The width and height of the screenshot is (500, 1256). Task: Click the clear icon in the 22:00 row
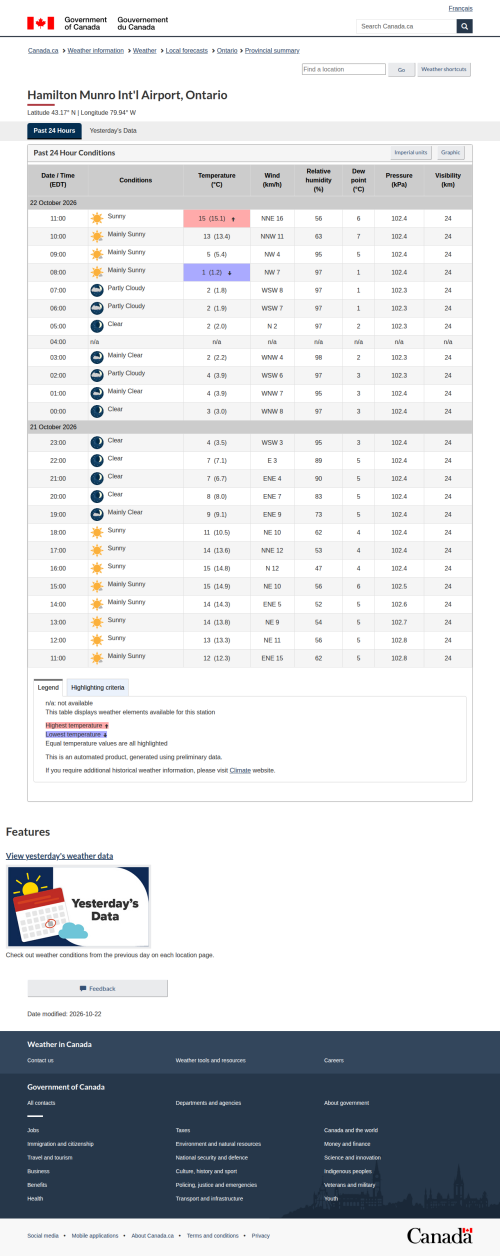click(97, 460)
